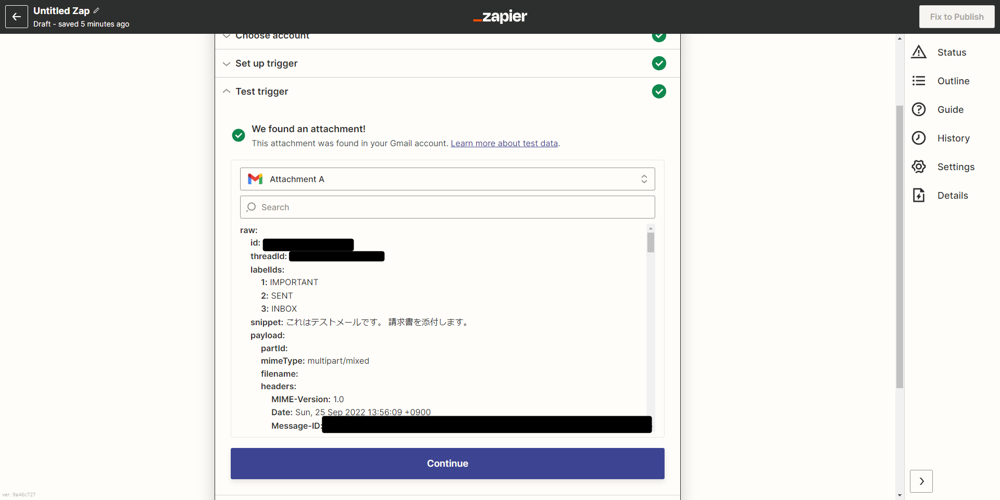The height and width of the screenshot is (500, 1000).
Task: Select the Details sidebar label
Action: (x=953, y=195)
